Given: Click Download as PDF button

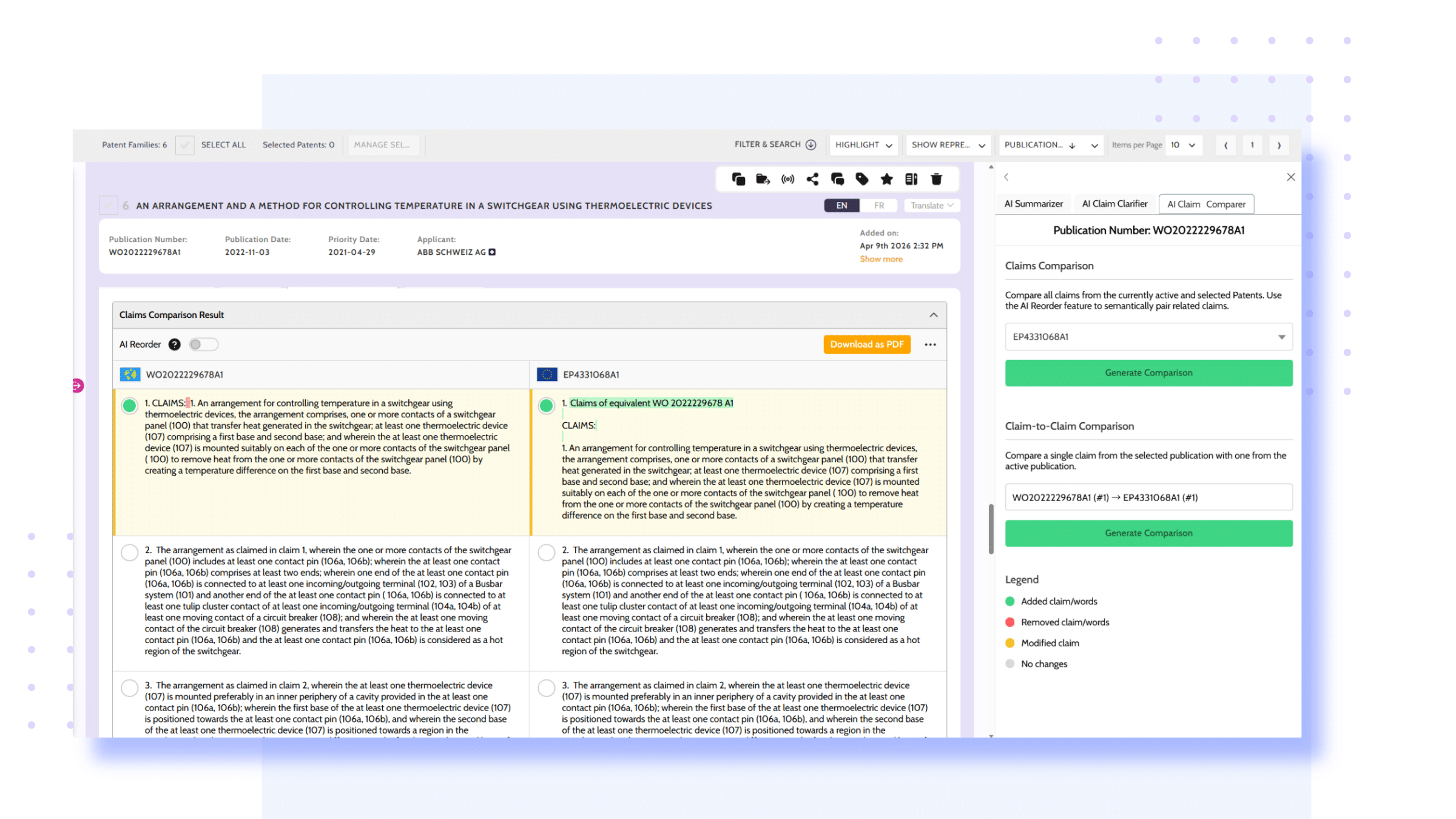Looking at the screenshot, I should tap(866, 345).
